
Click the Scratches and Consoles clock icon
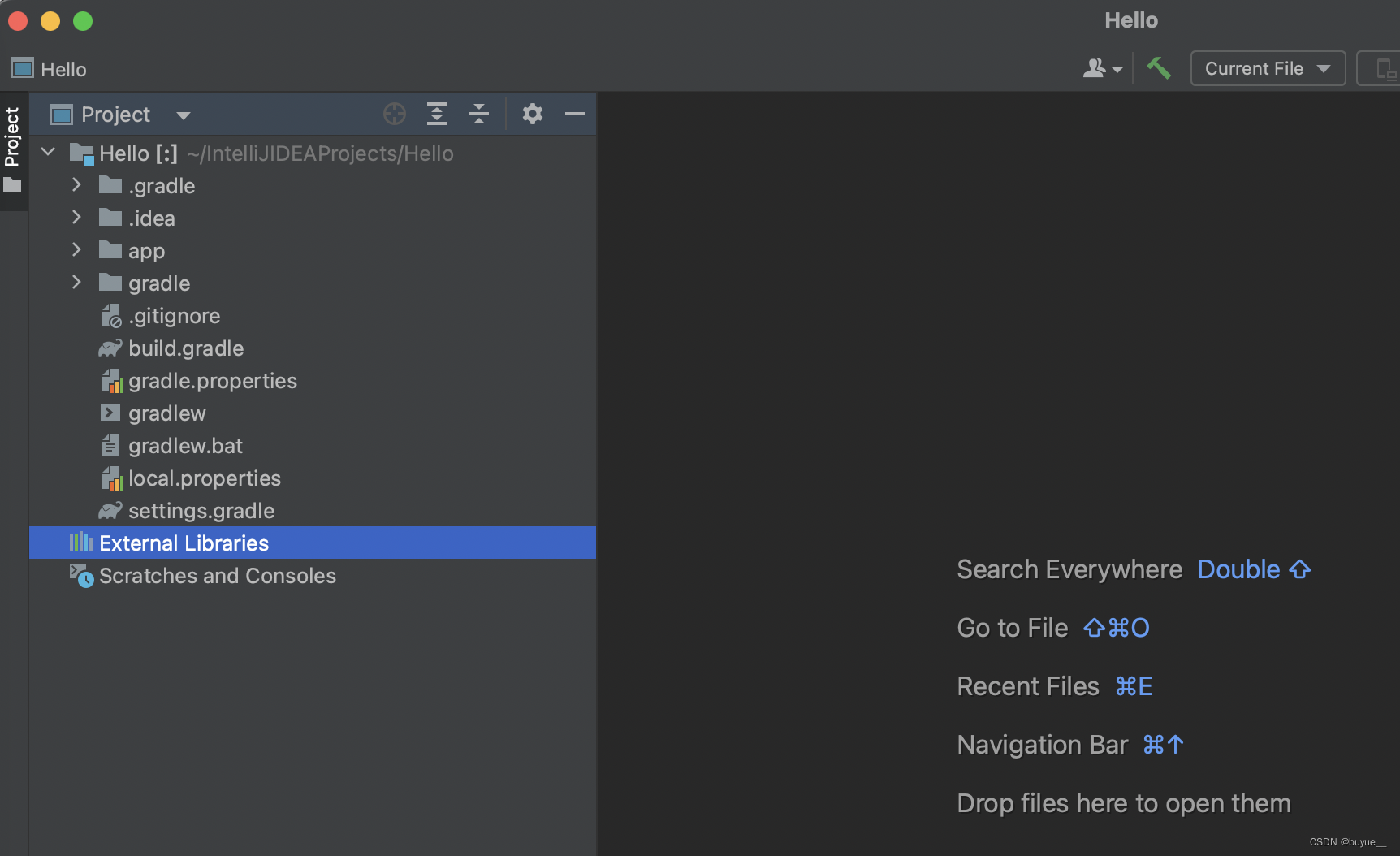click(x=81, y=576)
